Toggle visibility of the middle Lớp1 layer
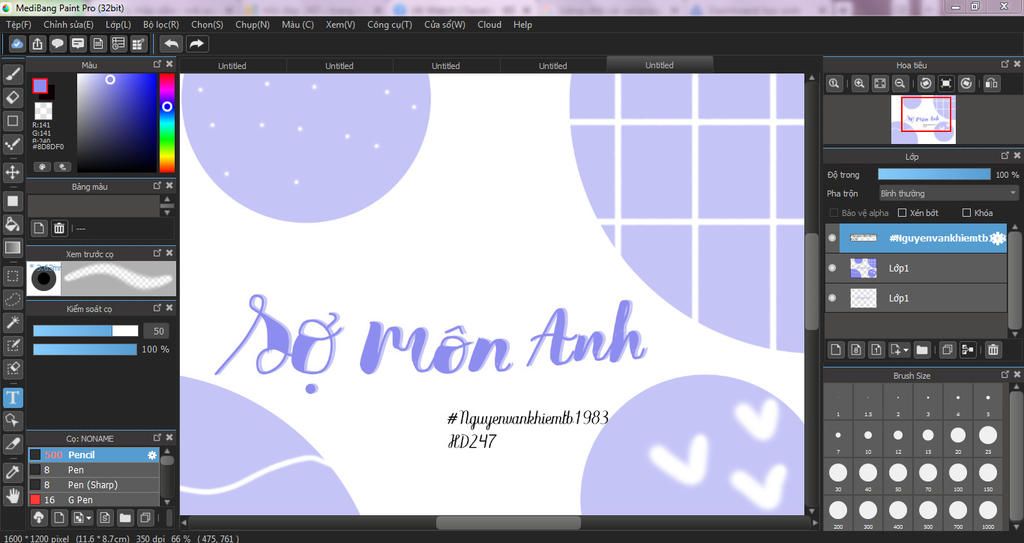Screen dimensions: 1024x543 click(832, 268)
